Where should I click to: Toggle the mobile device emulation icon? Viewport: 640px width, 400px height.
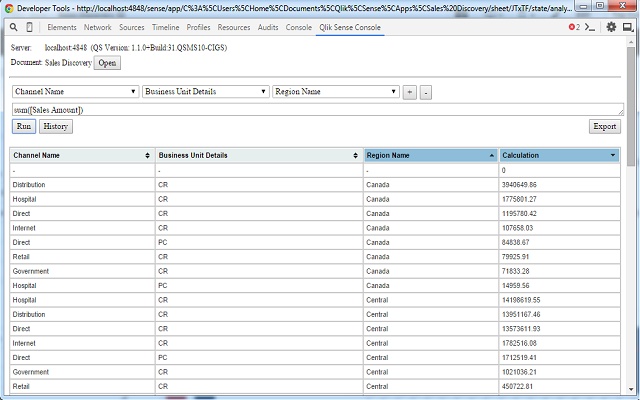point(29,27)
